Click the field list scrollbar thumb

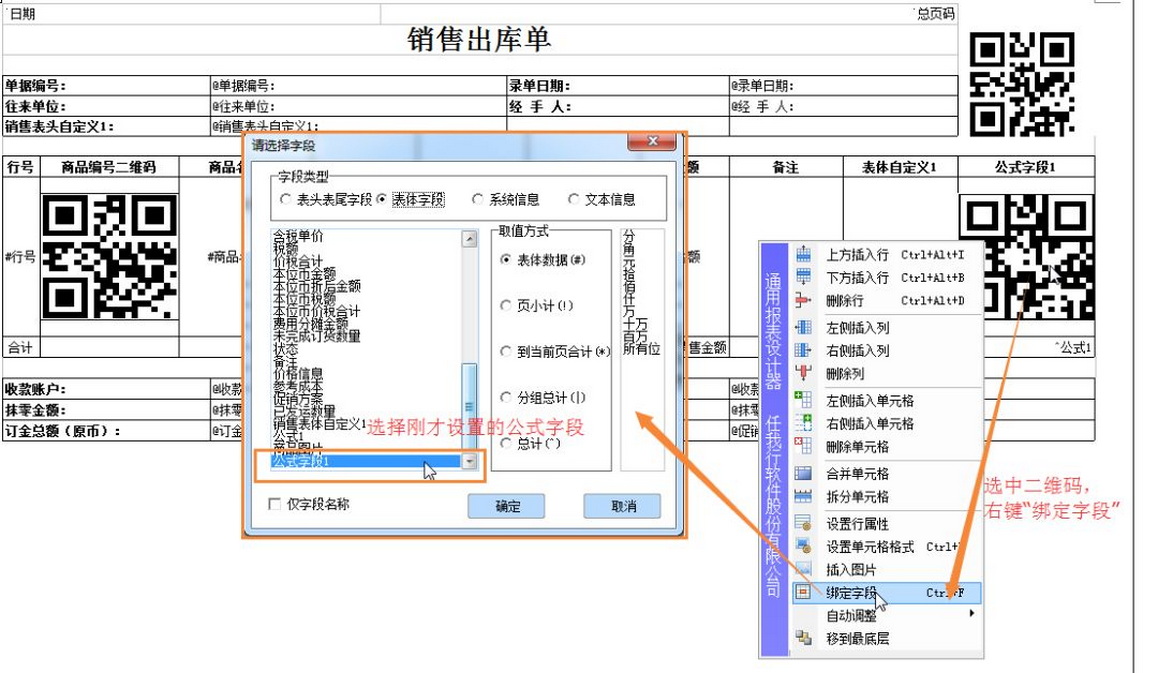[x=469, y=405]
